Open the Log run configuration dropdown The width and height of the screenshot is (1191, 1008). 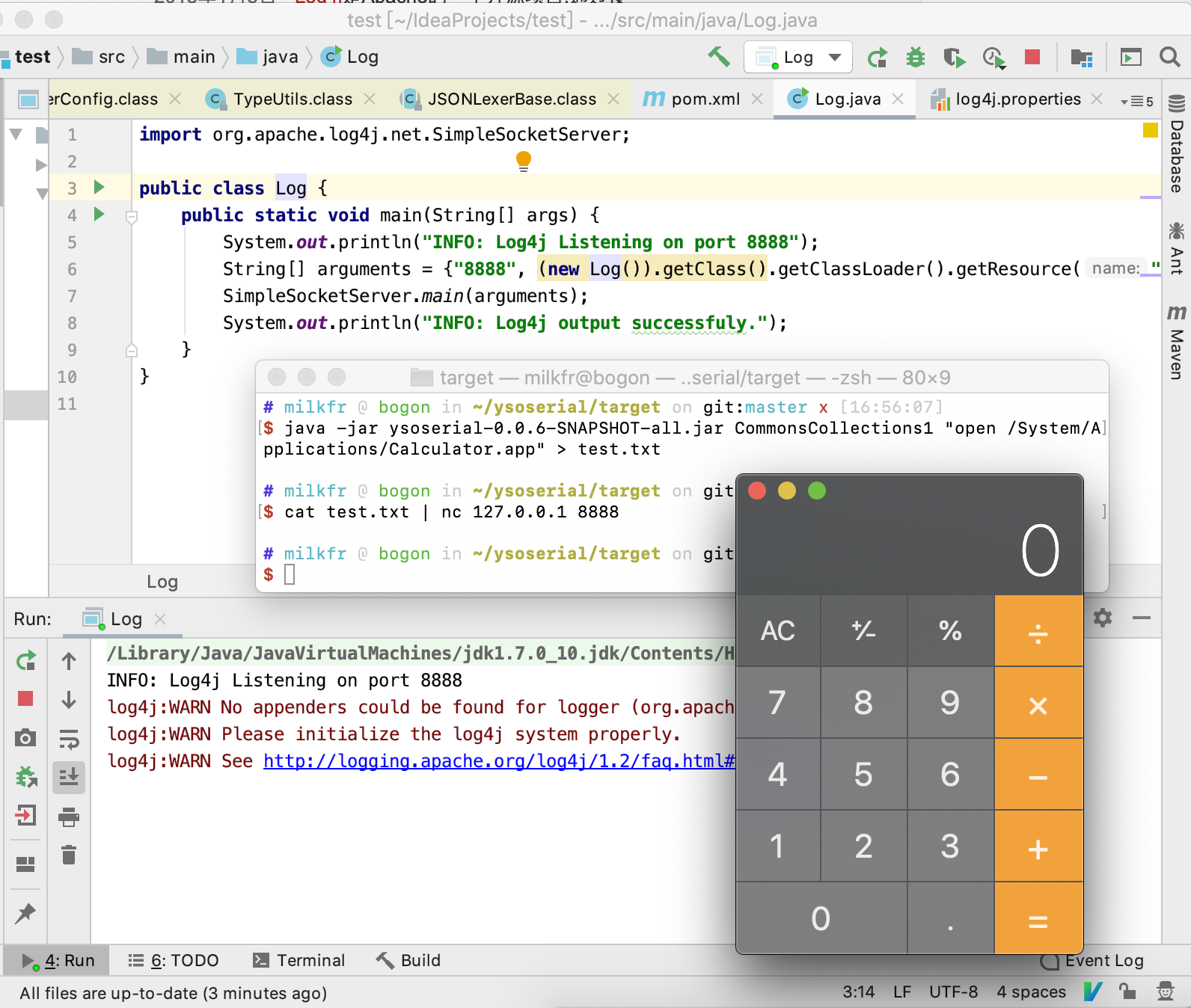tap(798, 57)
